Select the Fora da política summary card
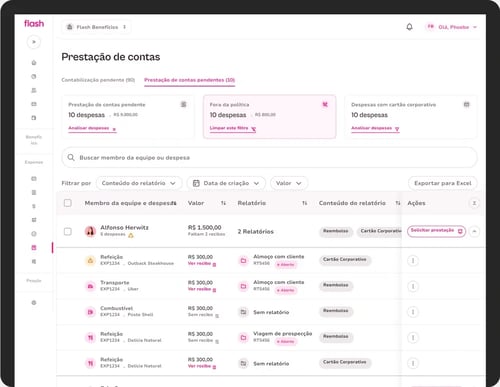 [x=269, y=117]
